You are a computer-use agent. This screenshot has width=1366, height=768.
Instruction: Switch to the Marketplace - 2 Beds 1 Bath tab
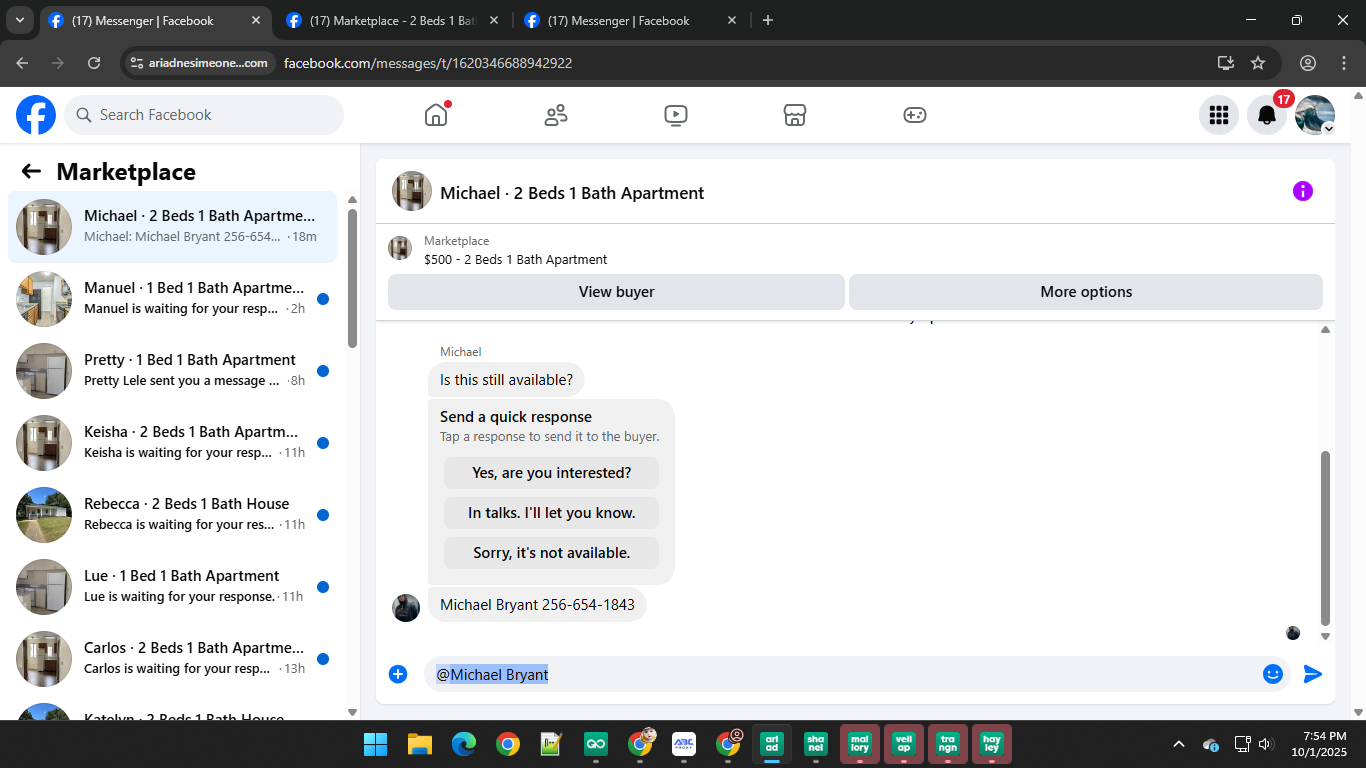click(x=391, y=20)
